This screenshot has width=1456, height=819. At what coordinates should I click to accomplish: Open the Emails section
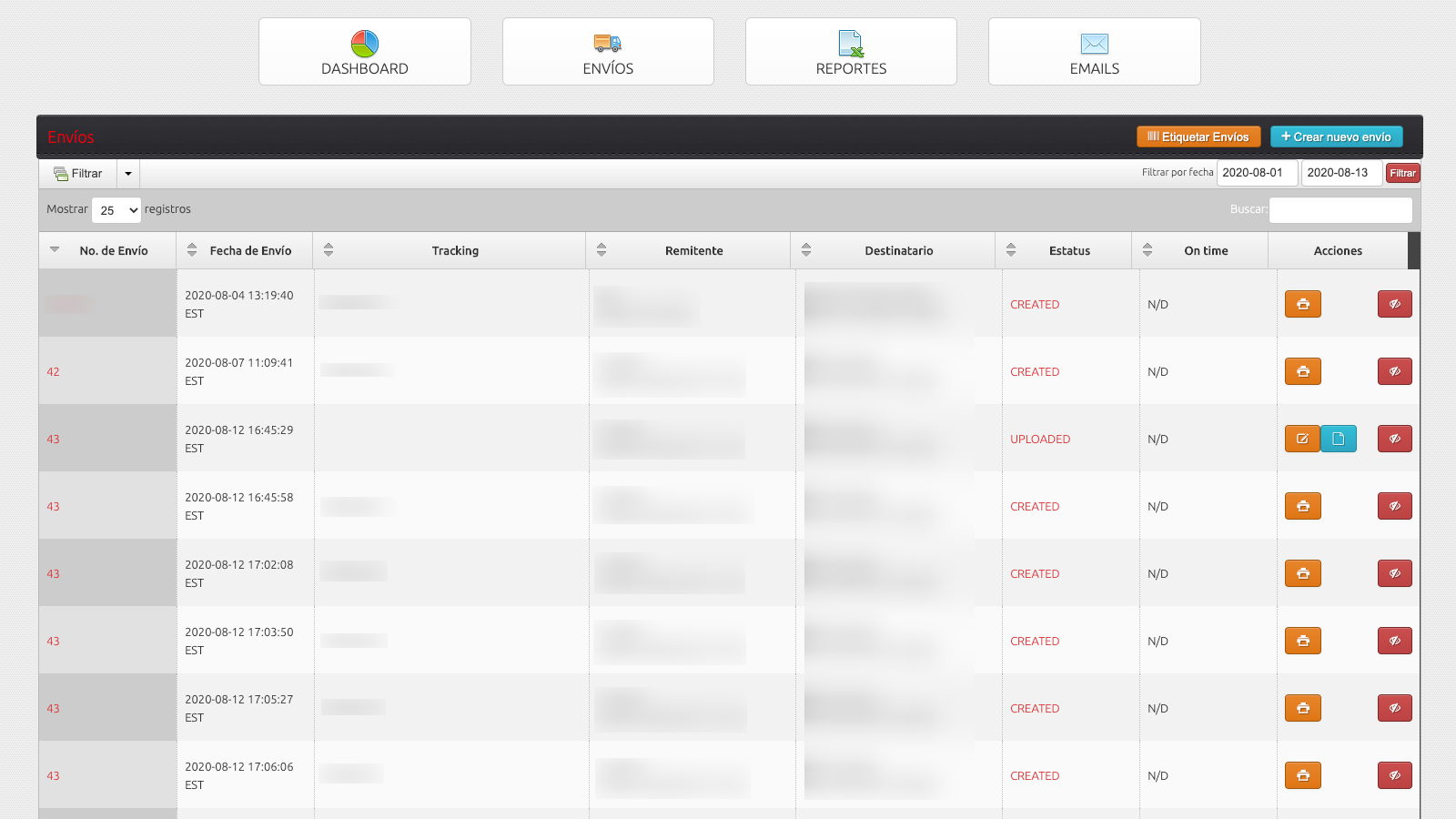click(1095, 52)
